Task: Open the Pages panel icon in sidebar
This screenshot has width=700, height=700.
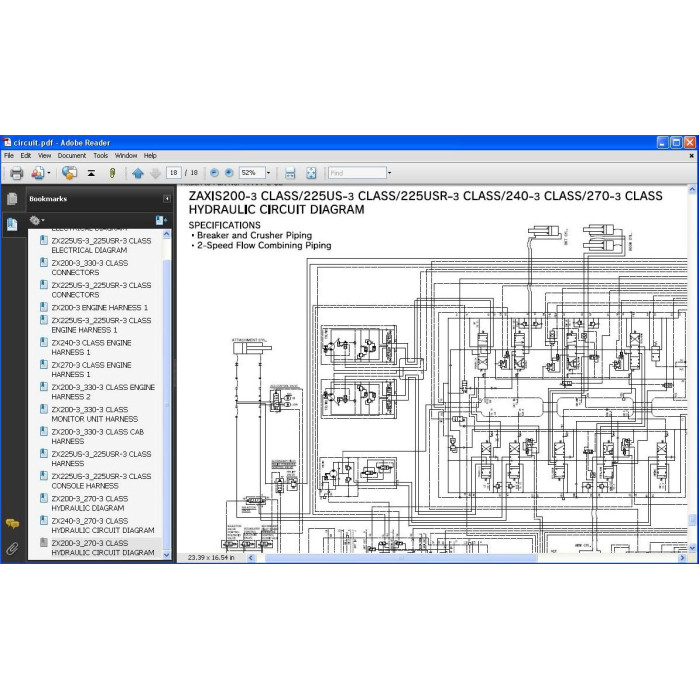Action: pos(12,199)
